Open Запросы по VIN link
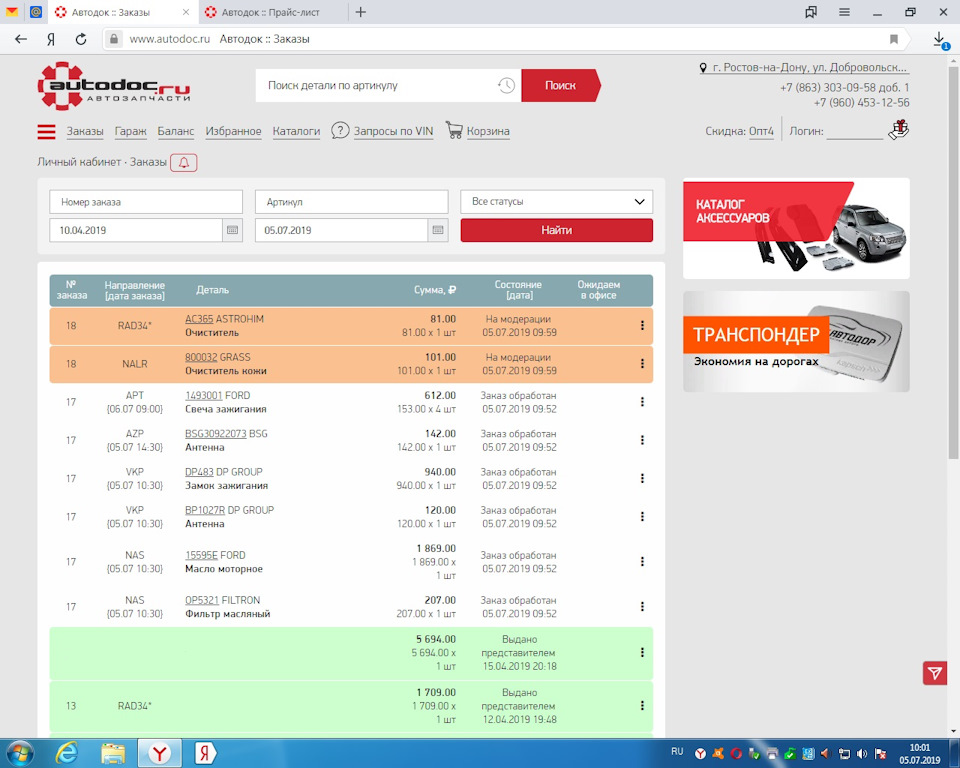The width and height of the screenshot is (960, 768). [393, 131]
